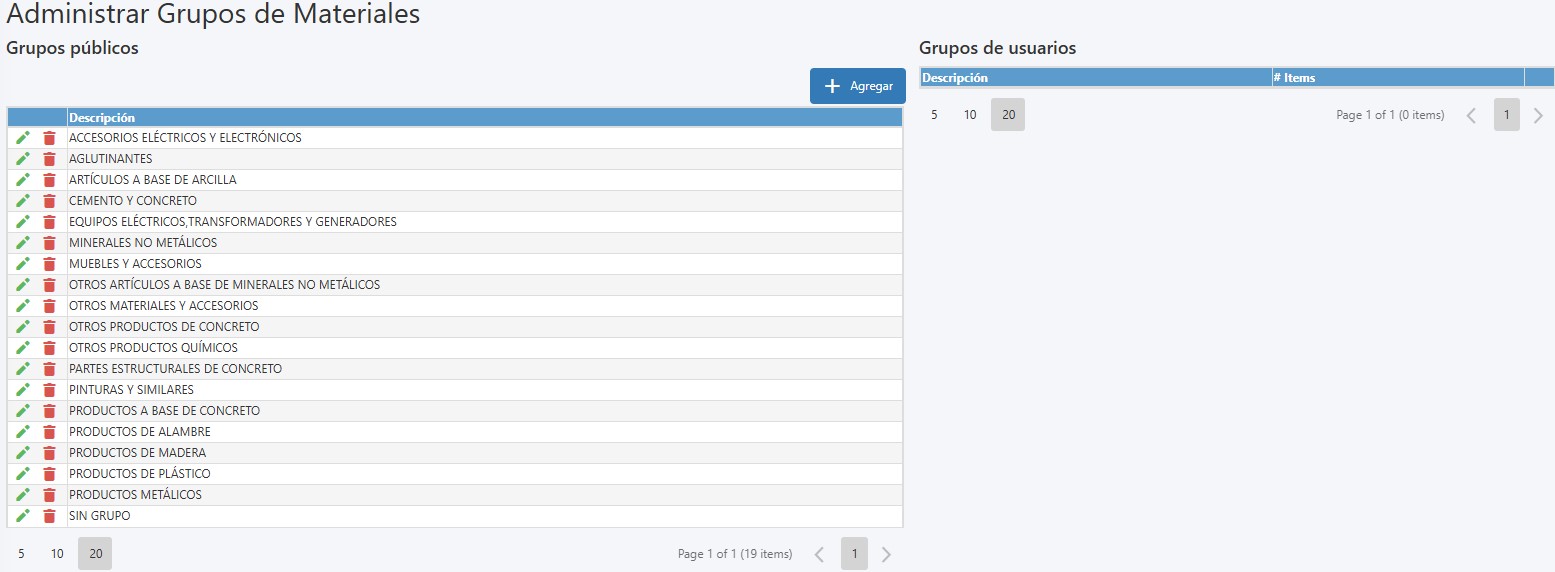This screenshot has width=1555, height=572.
Task: Click edit pencil for MUEBLES Y ACCESORIOS
Action: pyautogui.click(x=22, y=264)
